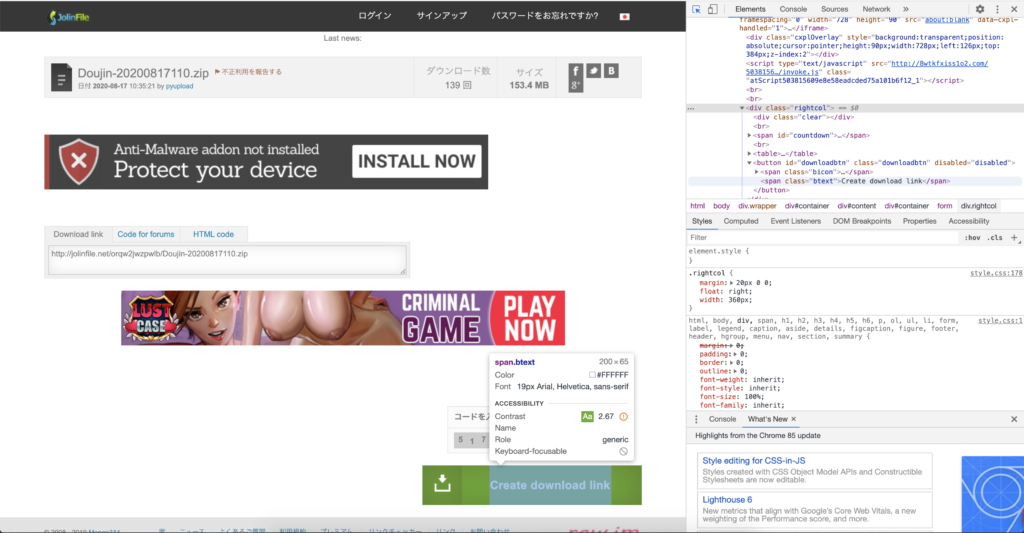Image resolution: width=1024 pixels, height=533 pixels.
Task: Open the DevTools Sources tab
Action: 834,9
